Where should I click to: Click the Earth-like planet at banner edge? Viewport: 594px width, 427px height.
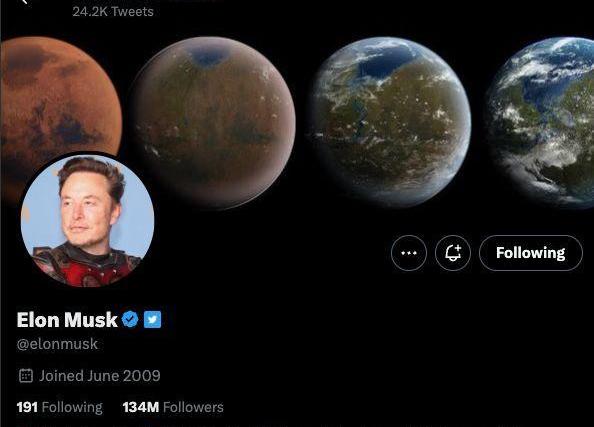click(540, 122)
